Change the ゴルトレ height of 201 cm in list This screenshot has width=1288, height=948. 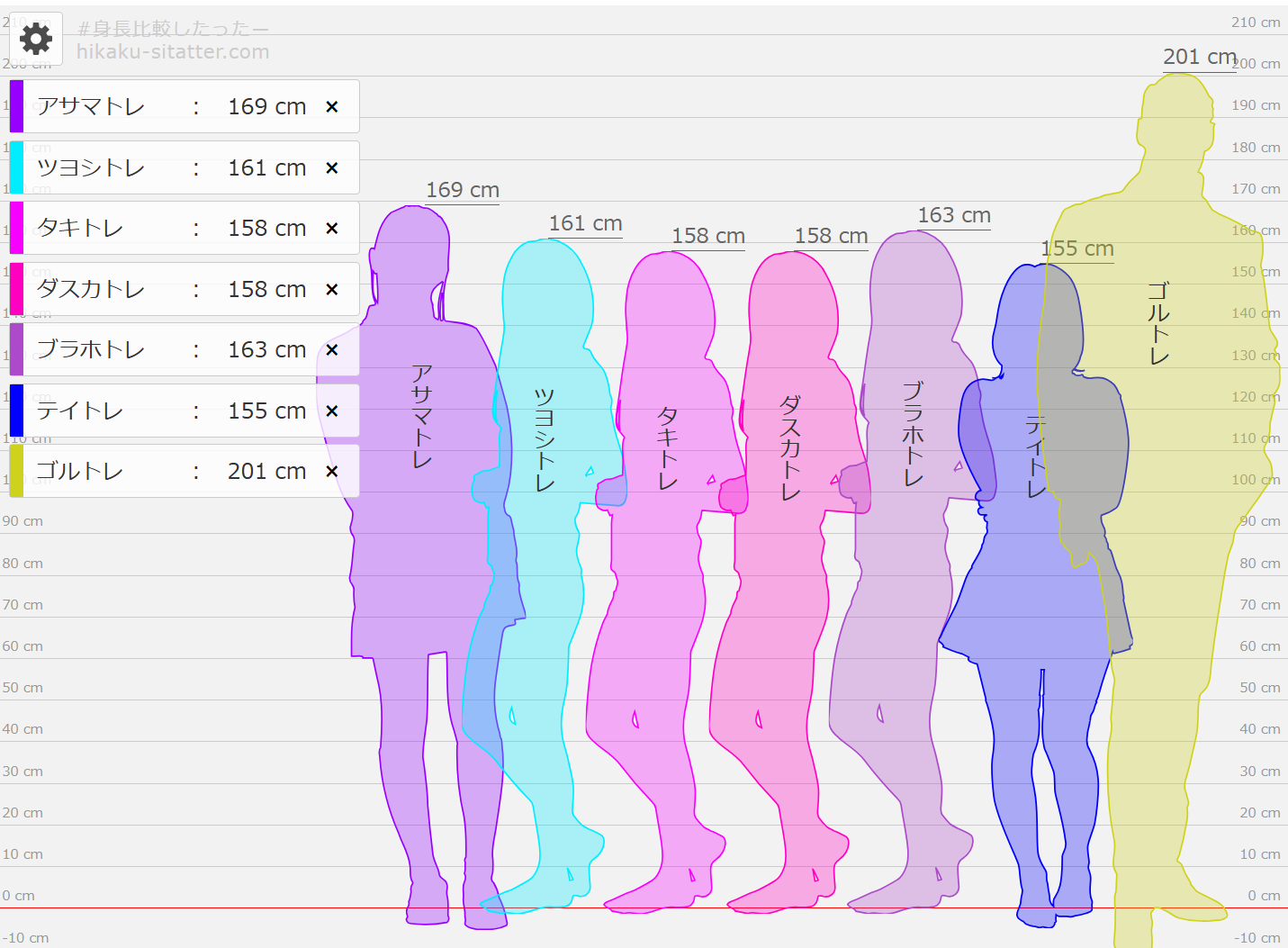coord(266,472)
